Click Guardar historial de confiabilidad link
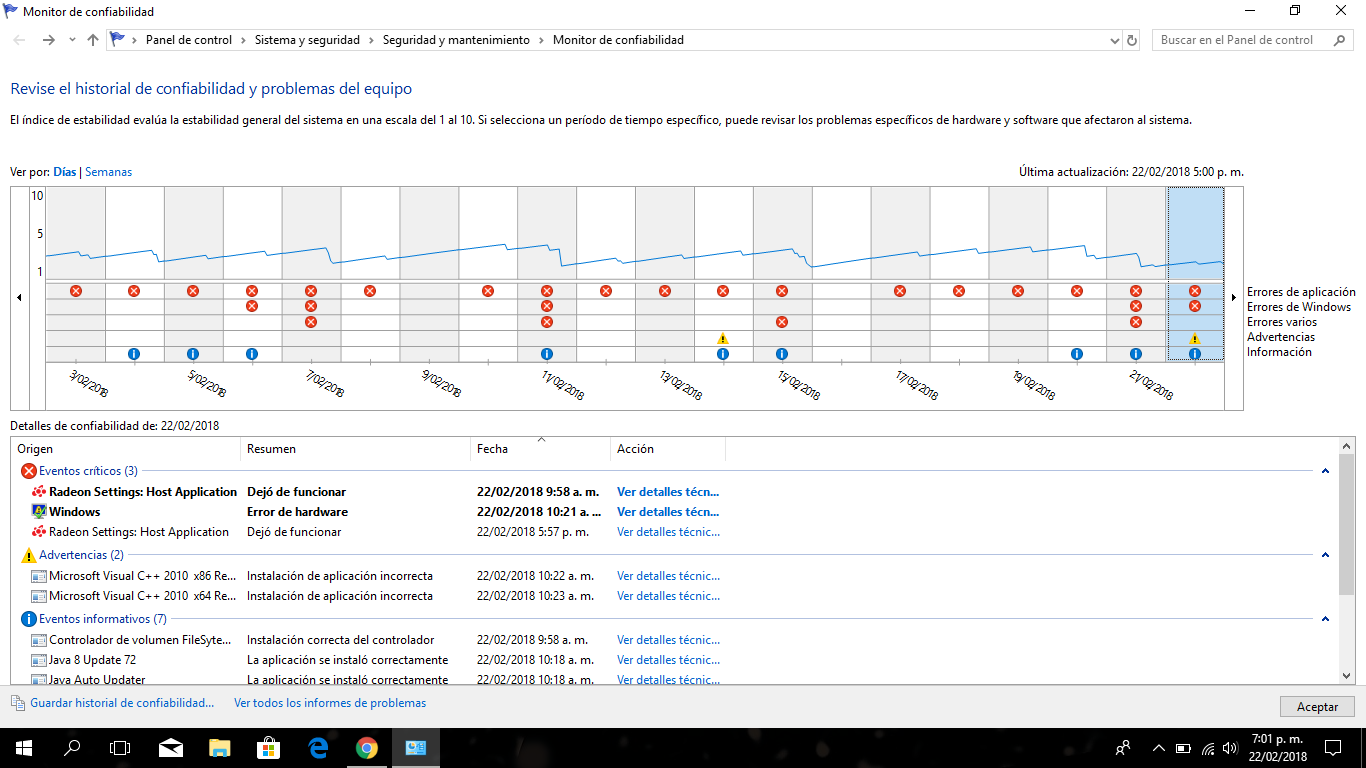 point(122,703)
